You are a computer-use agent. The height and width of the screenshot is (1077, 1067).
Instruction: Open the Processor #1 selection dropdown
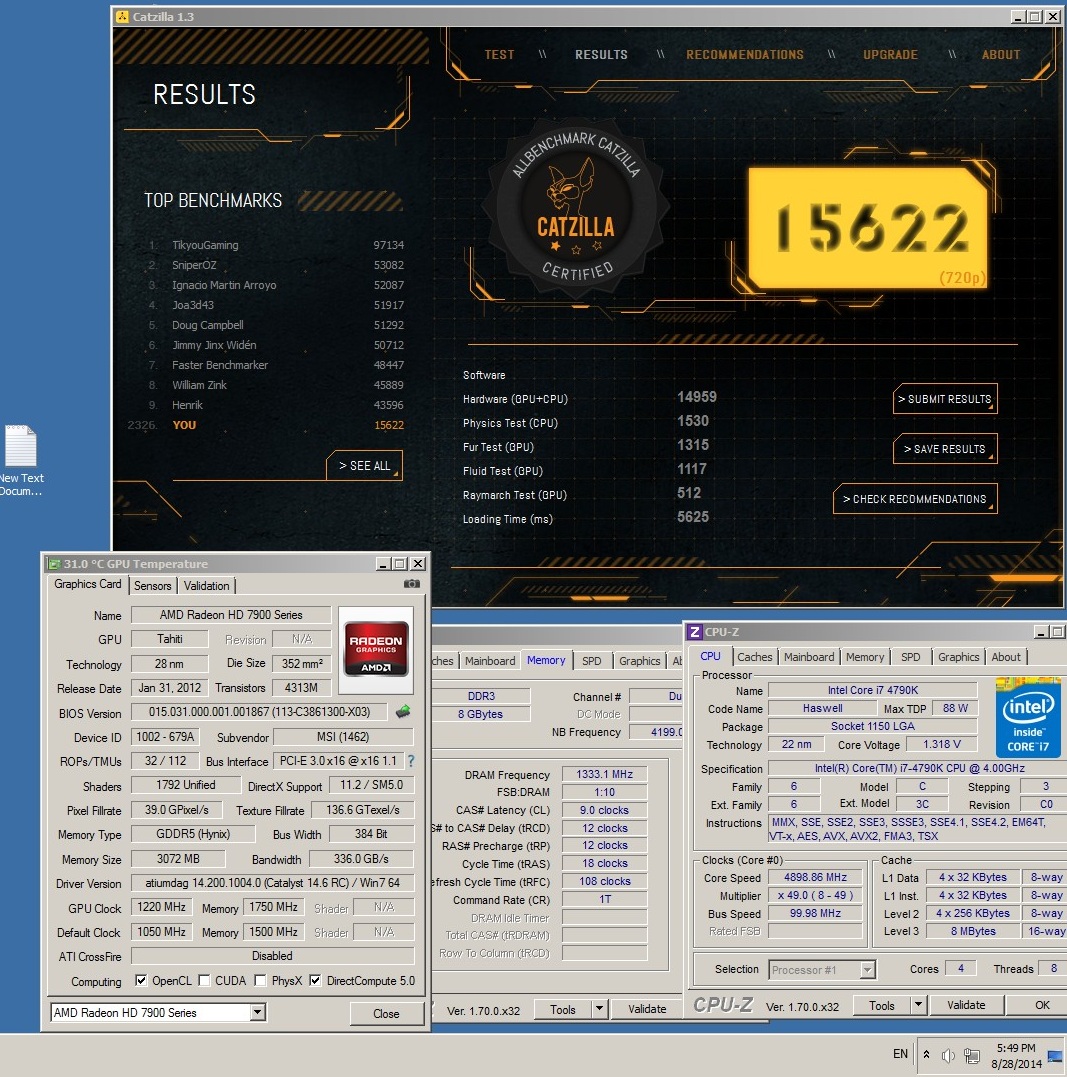click(868, 970)
